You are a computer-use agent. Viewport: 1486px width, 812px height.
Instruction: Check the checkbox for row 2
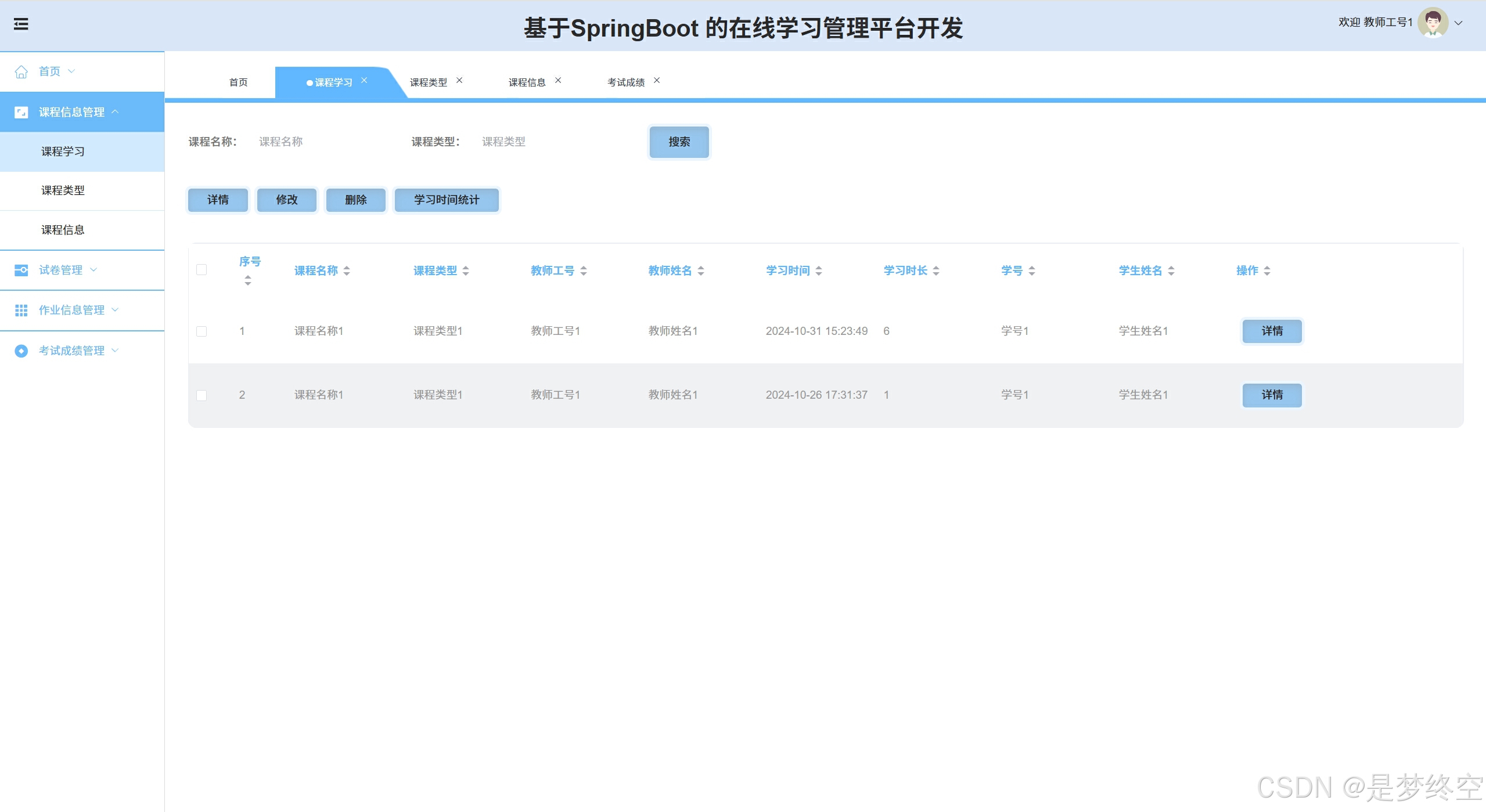click(202, 395)
